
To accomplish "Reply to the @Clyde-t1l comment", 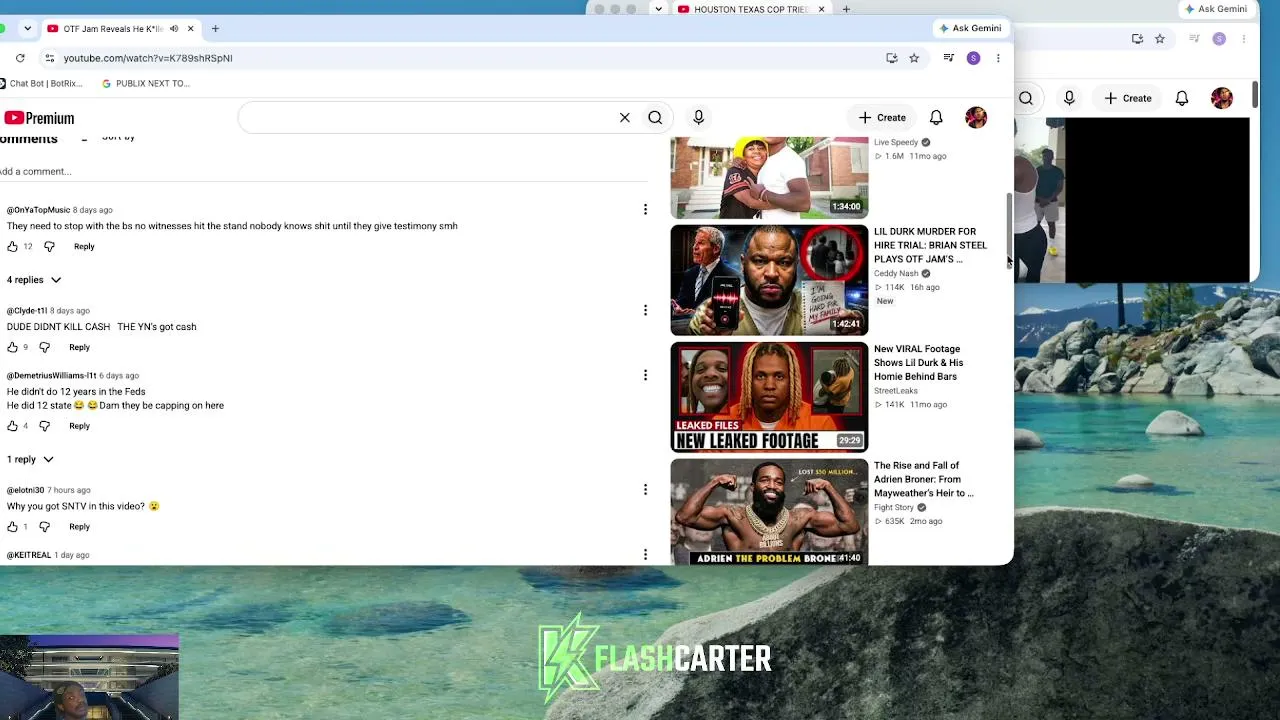I will pyautogui.click(x=79, y=347).
